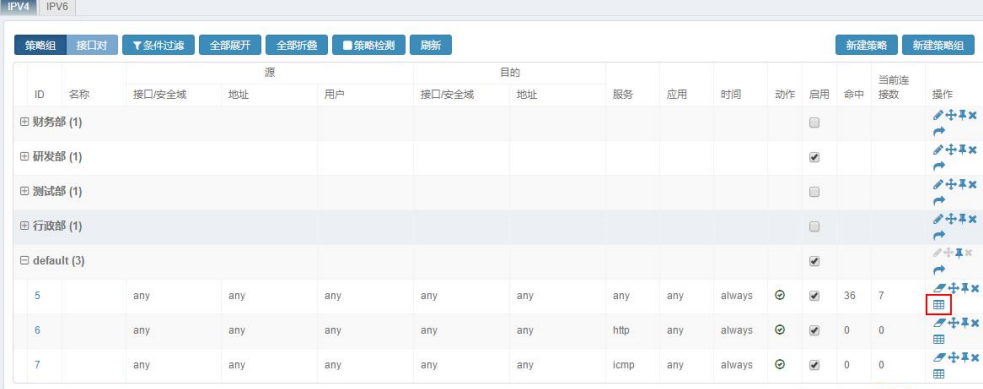Click the 新建策略 button

tap(866, 45)
